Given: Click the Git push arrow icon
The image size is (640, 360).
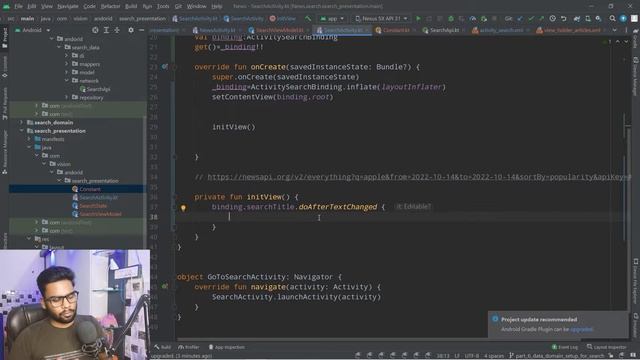Looking at the screenshot, I should [541, 18].
